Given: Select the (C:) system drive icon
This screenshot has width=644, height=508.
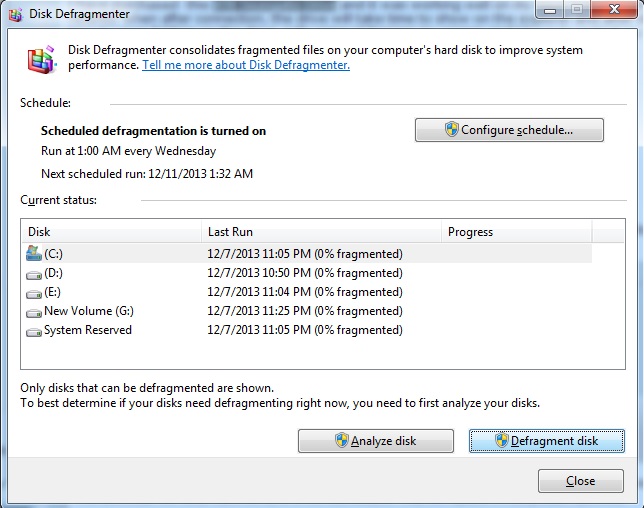Looking at the screenshot, I should [34, 254].
